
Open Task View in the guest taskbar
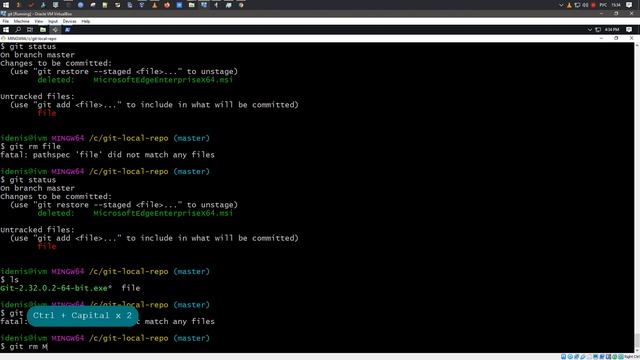[x=30, y=29]
